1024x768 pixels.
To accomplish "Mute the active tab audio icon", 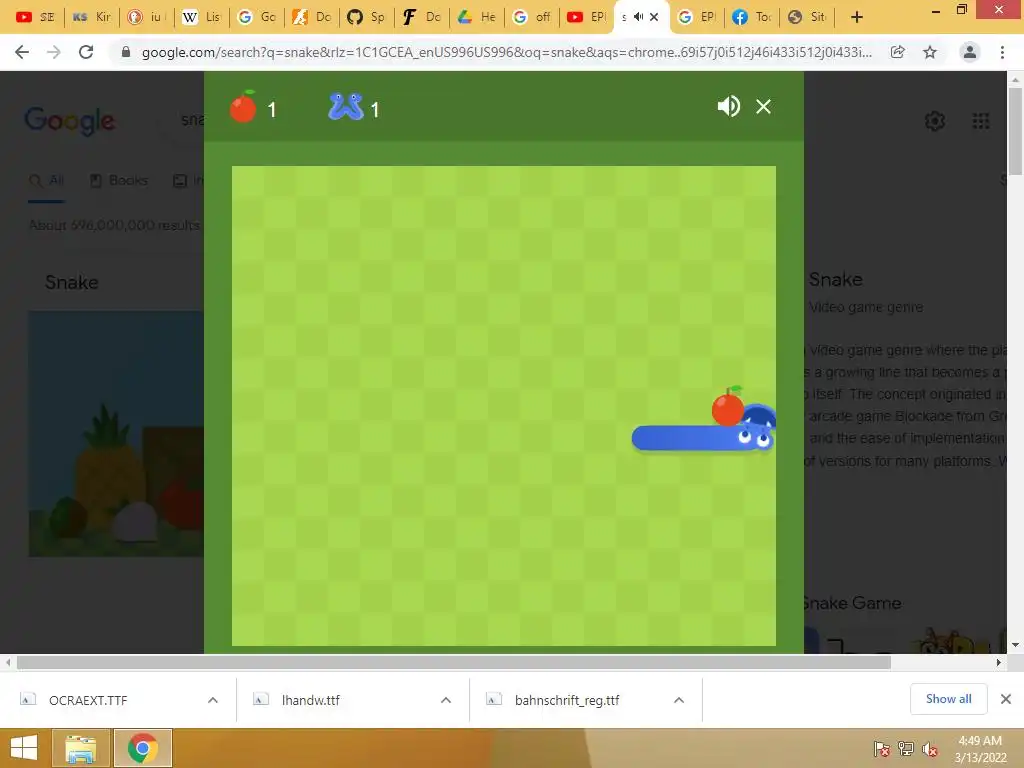I will pyautogui.click(x=638, y=17).
